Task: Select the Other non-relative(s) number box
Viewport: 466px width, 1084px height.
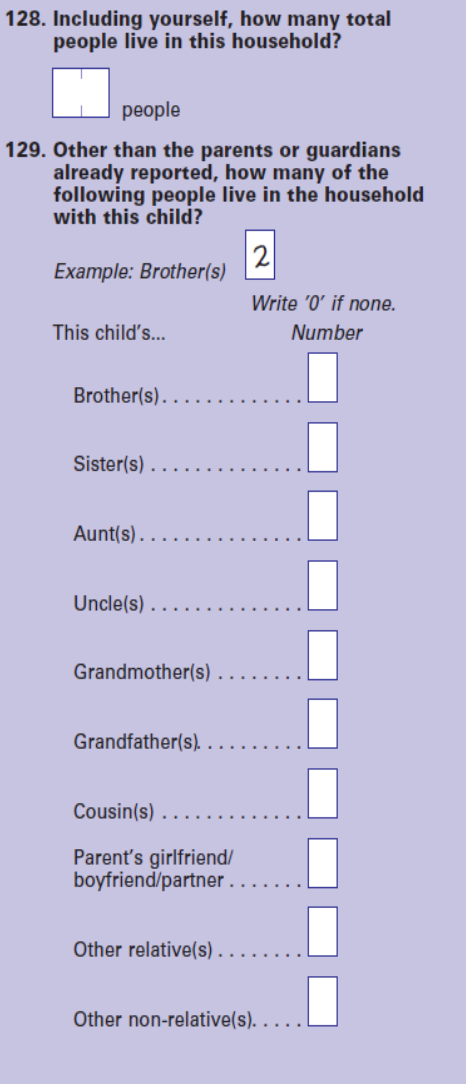Action: coord(323,1002)
